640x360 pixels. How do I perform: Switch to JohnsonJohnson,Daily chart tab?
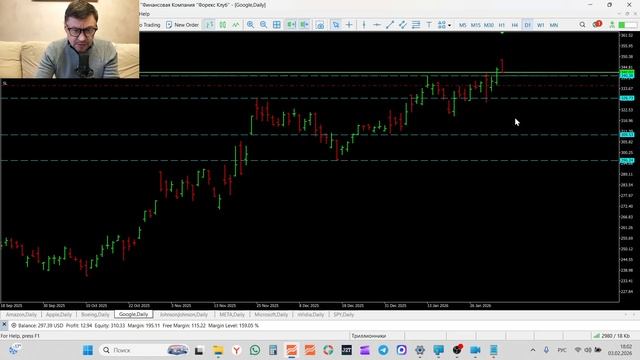click(184, 315)
